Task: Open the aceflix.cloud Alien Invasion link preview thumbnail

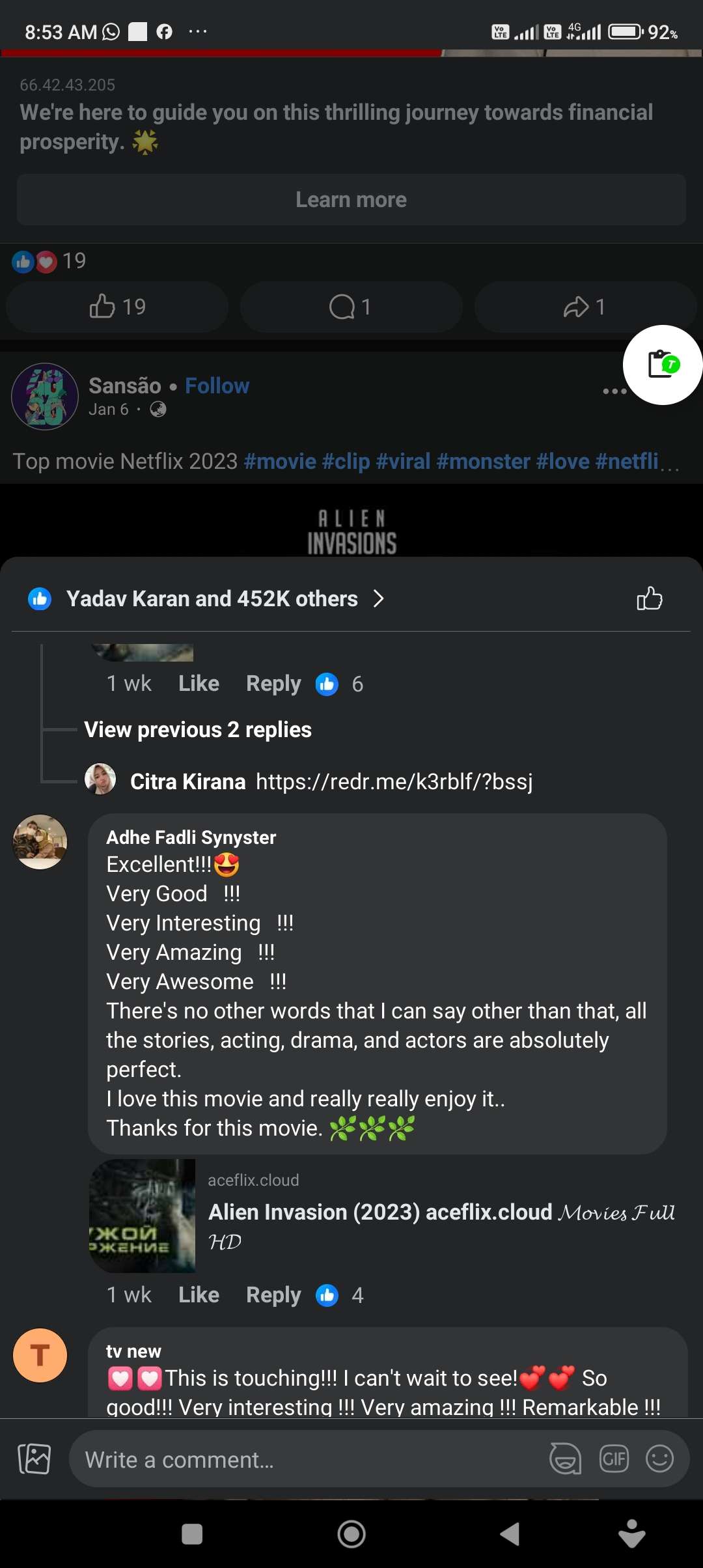Action: pos(143,1215)
